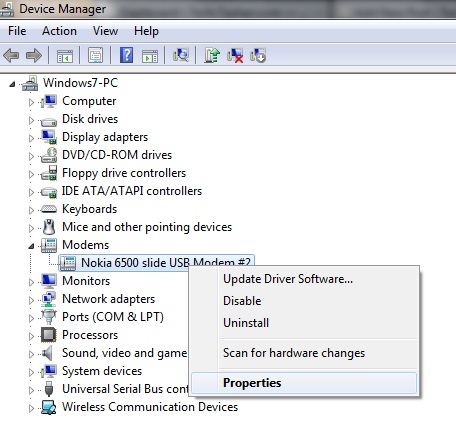Open the View menu

point(105,31)
